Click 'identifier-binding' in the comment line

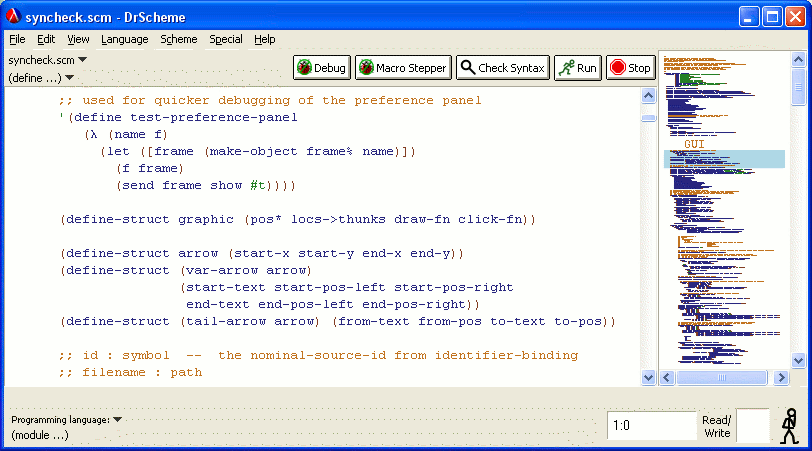[x=506, y=355]
